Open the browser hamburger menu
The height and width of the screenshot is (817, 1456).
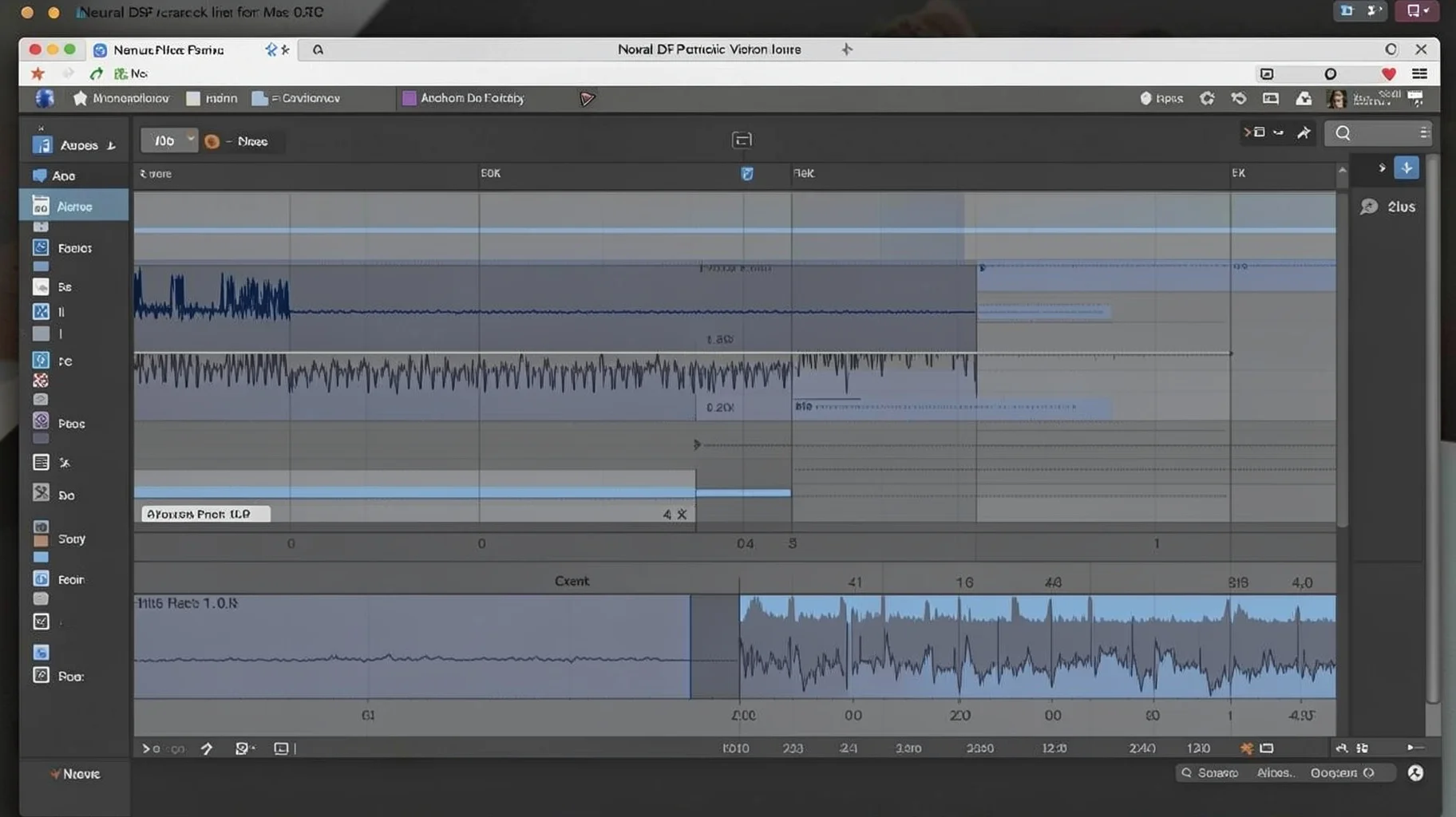(x=1419, y=73)
